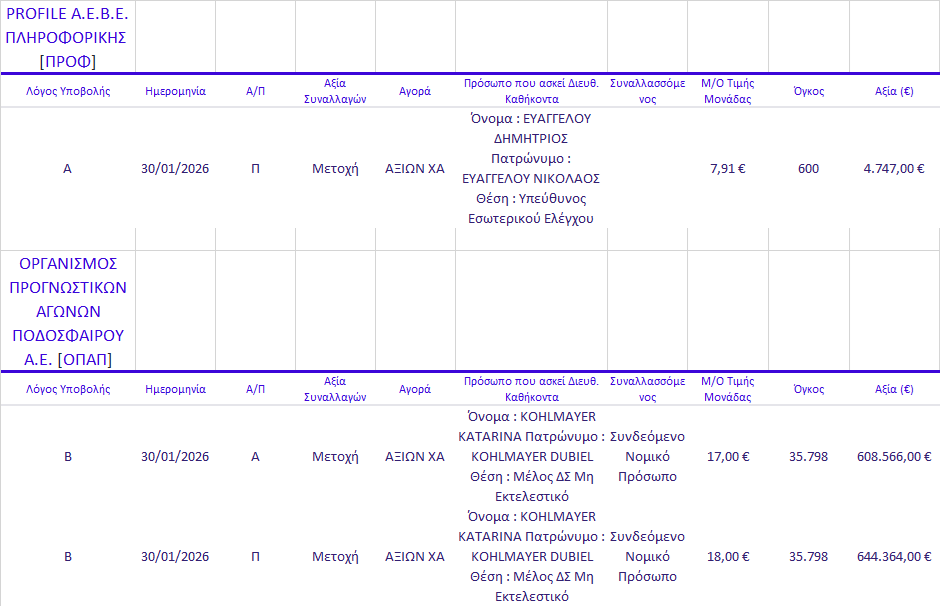Image resolution: width=940 pixels, height=606 pixels.
Task: Click 'Αξία (€)' header in ΟΠΑΠ table
Action: click(x=894, y=389)
